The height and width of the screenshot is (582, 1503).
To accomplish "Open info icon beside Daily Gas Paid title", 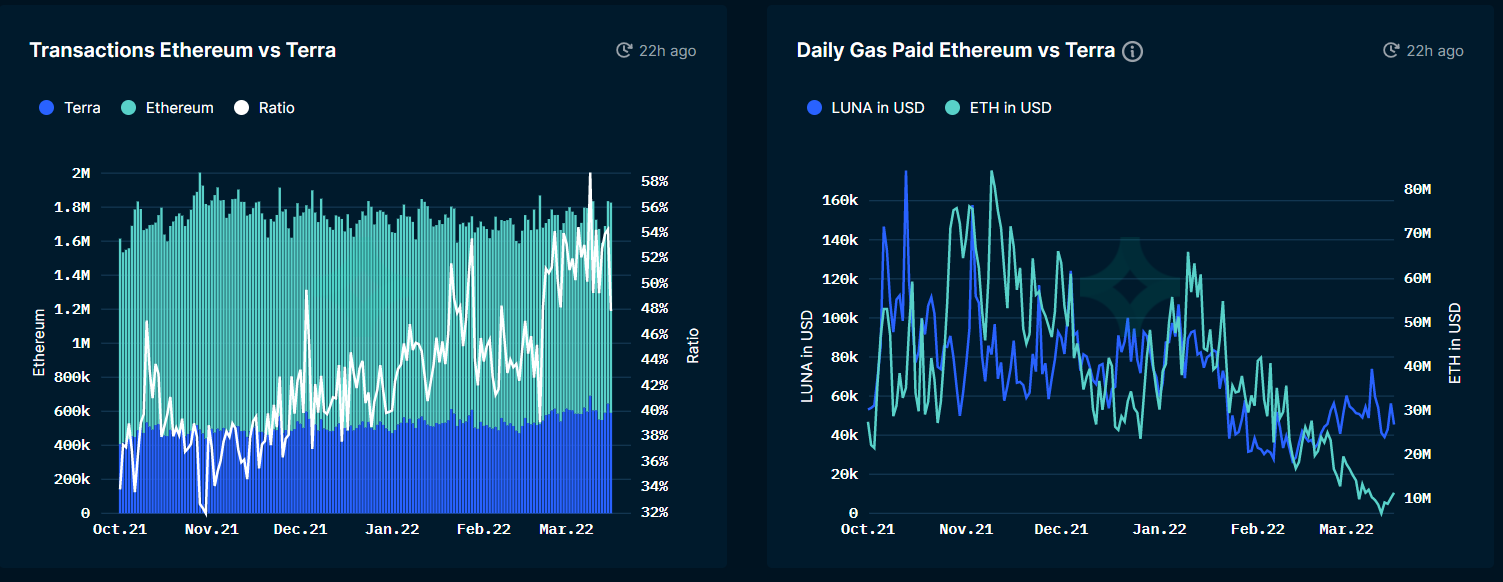I will tap(1132, 51).
